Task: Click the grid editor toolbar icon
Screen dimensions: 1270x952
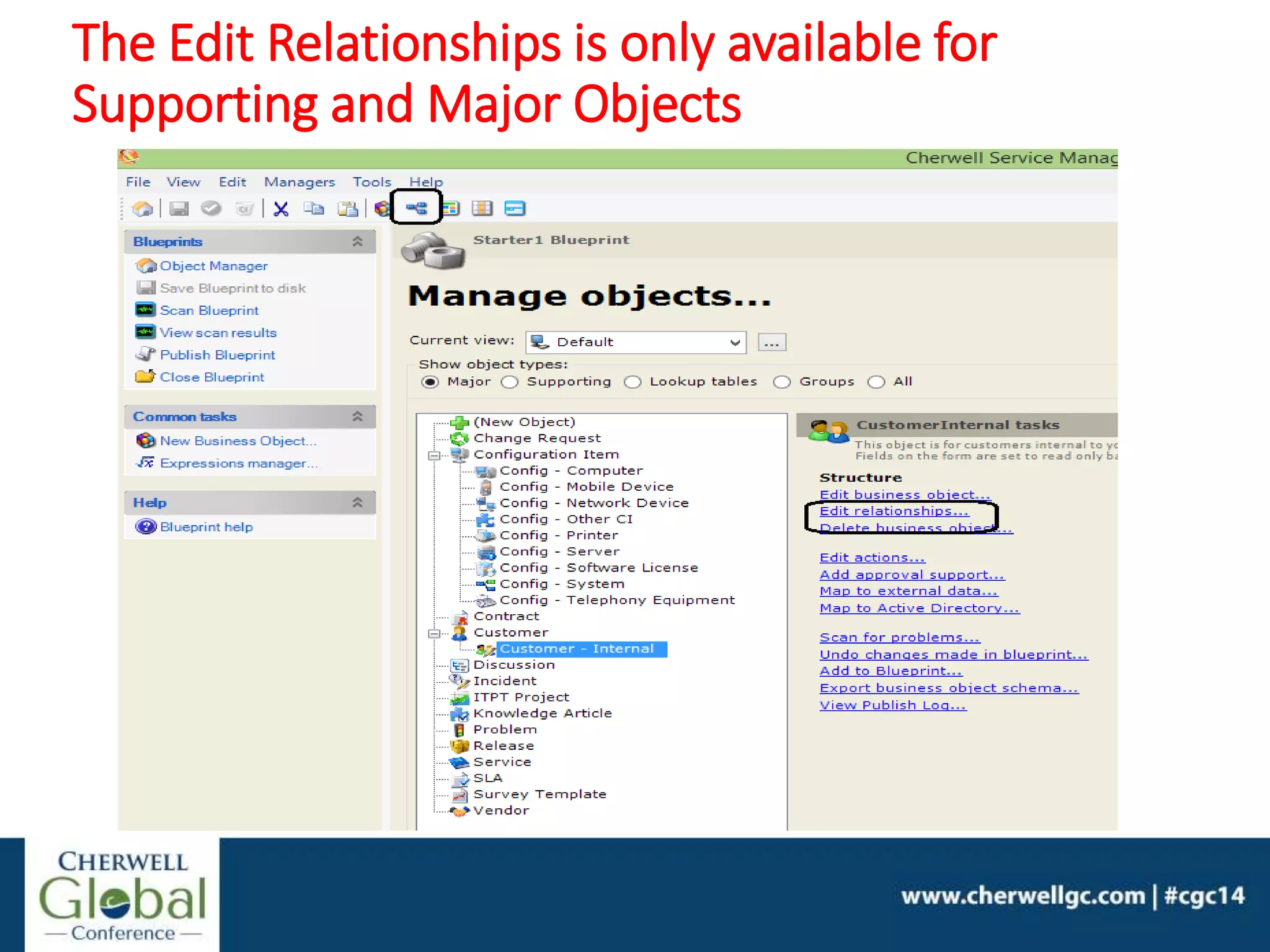Action: [x=482, y=208]
